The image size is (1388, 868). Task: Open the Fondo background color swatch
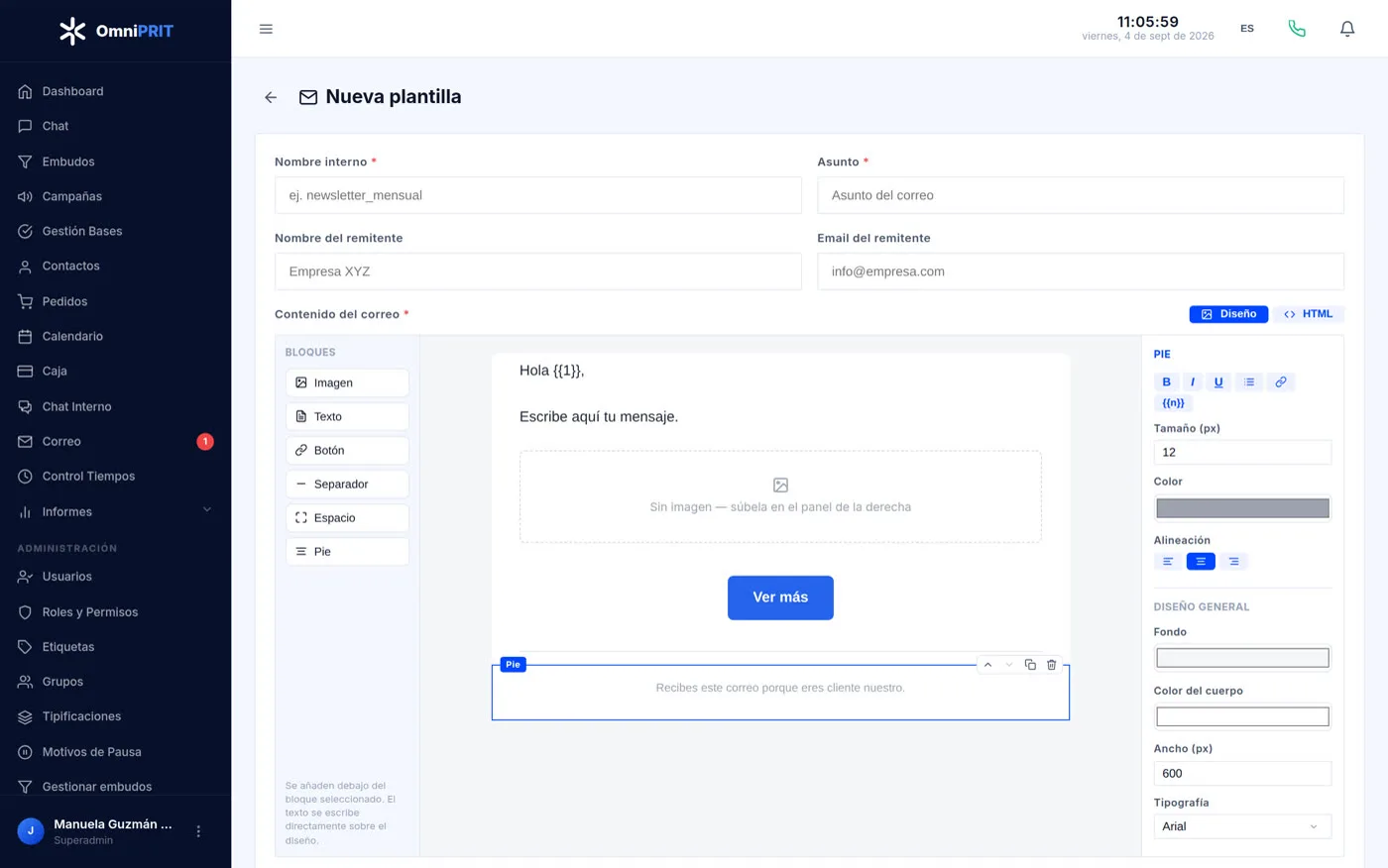click(x=1242, y=658)
